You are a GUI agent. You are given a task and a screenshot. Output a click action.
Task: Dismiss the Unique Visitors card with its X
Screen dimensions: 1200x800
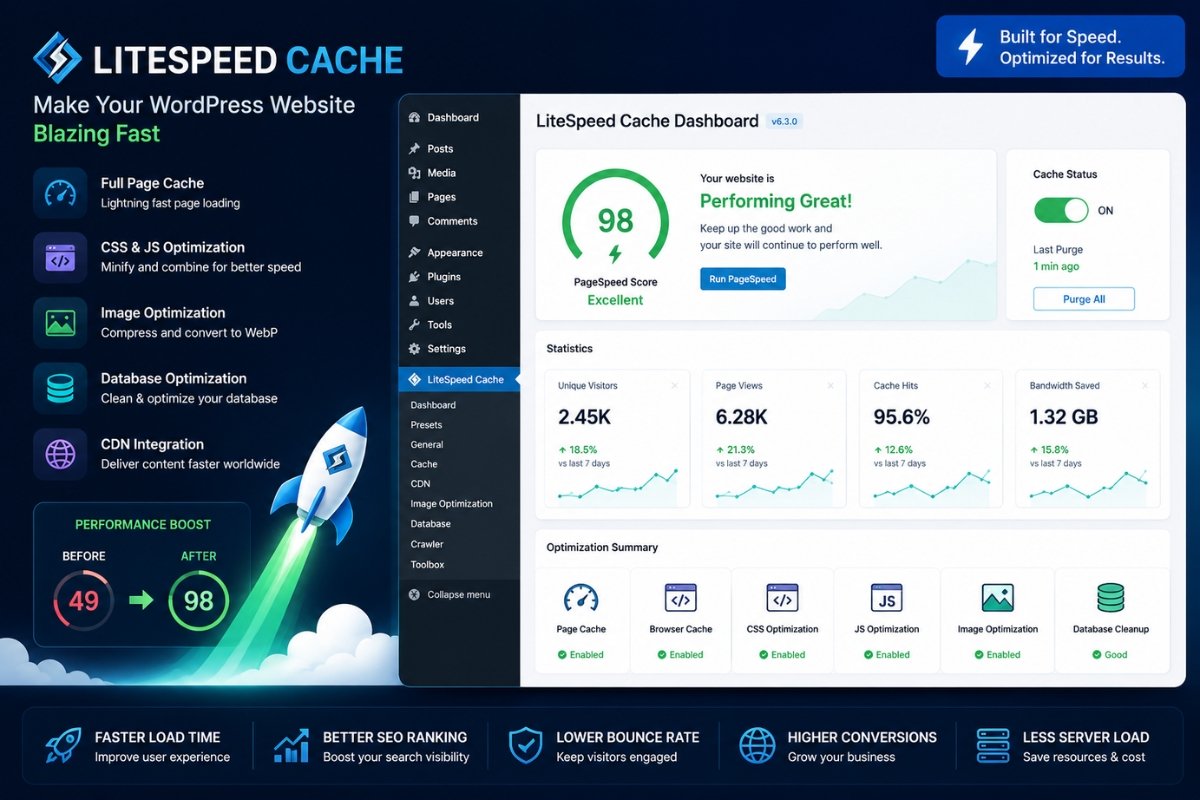coord(674,385)
